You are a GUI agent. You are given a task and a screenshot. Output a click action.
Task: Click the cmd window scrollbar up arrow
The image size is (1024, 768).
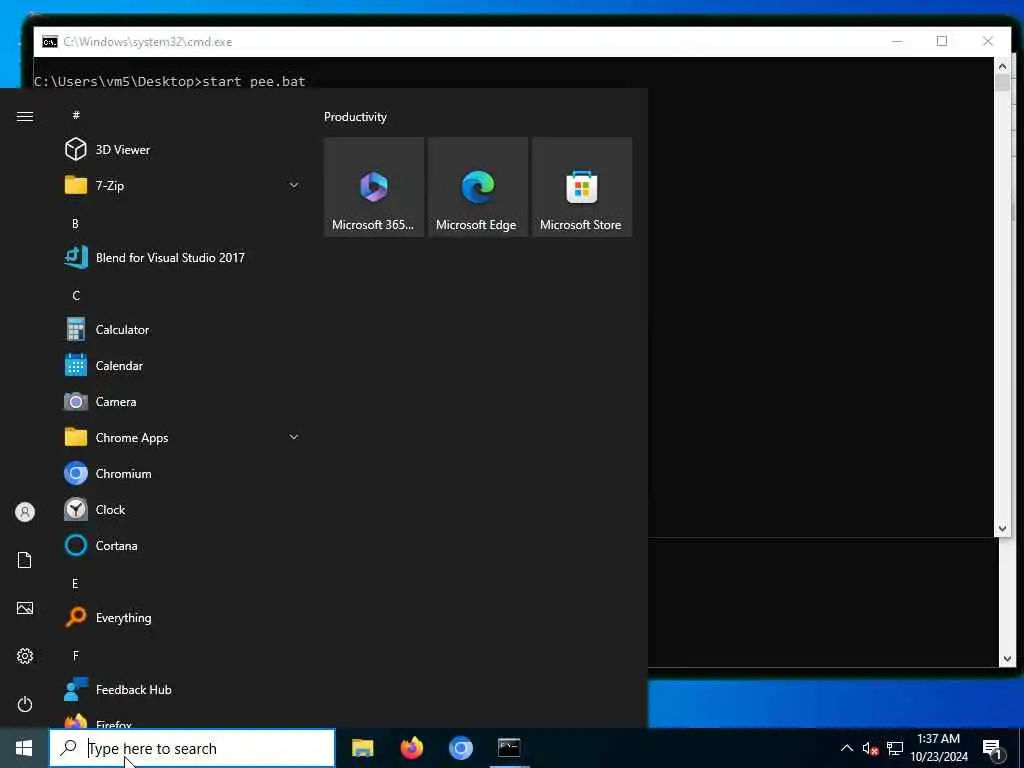coord(1002,65)
